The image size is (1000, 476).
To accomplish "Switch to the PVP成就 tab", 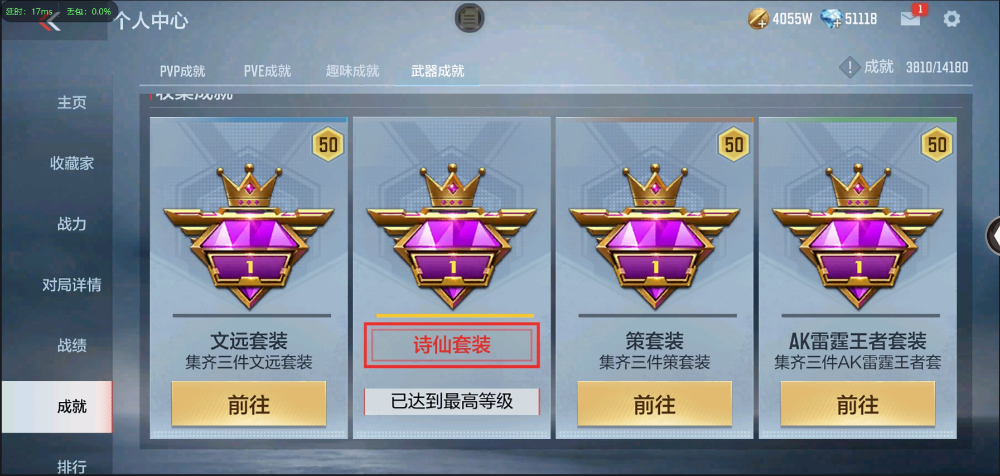I will tap(182, 71).
